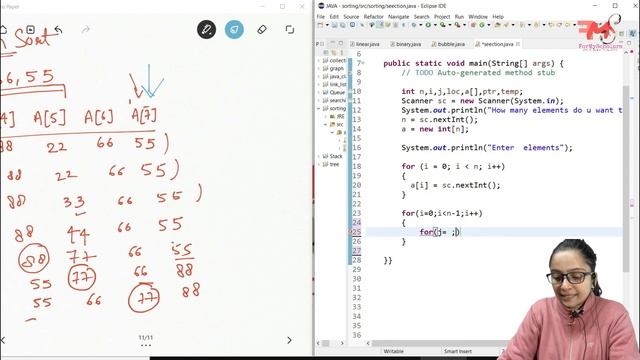The image size is (640, 360).
Task: Click the Save icon in Eclipse toolbar
Action: click(334, 25)
